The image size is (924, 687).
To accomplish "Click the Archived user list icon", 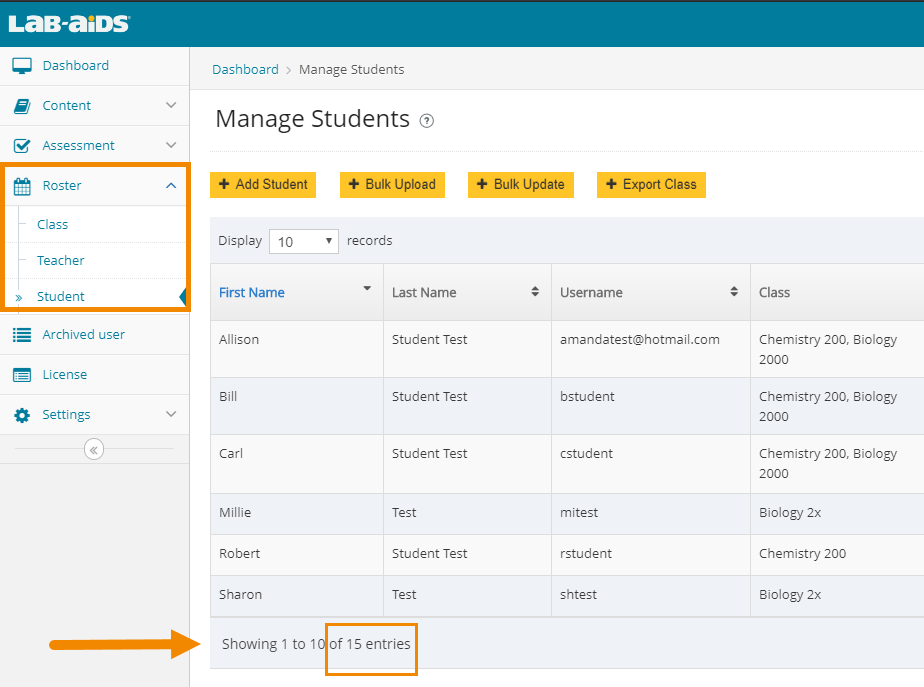I will (x=22, y=335).
